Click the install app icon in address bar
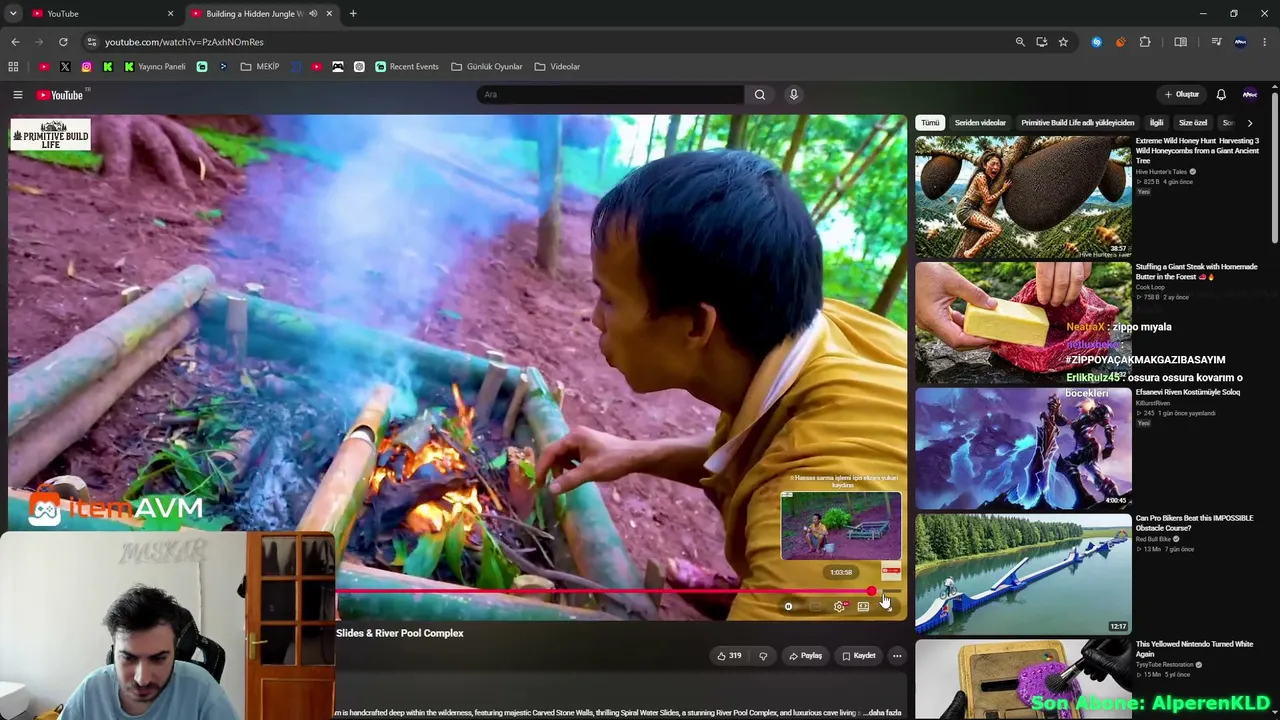Screen dimensions: 1280x720 tap(1042, 42)
